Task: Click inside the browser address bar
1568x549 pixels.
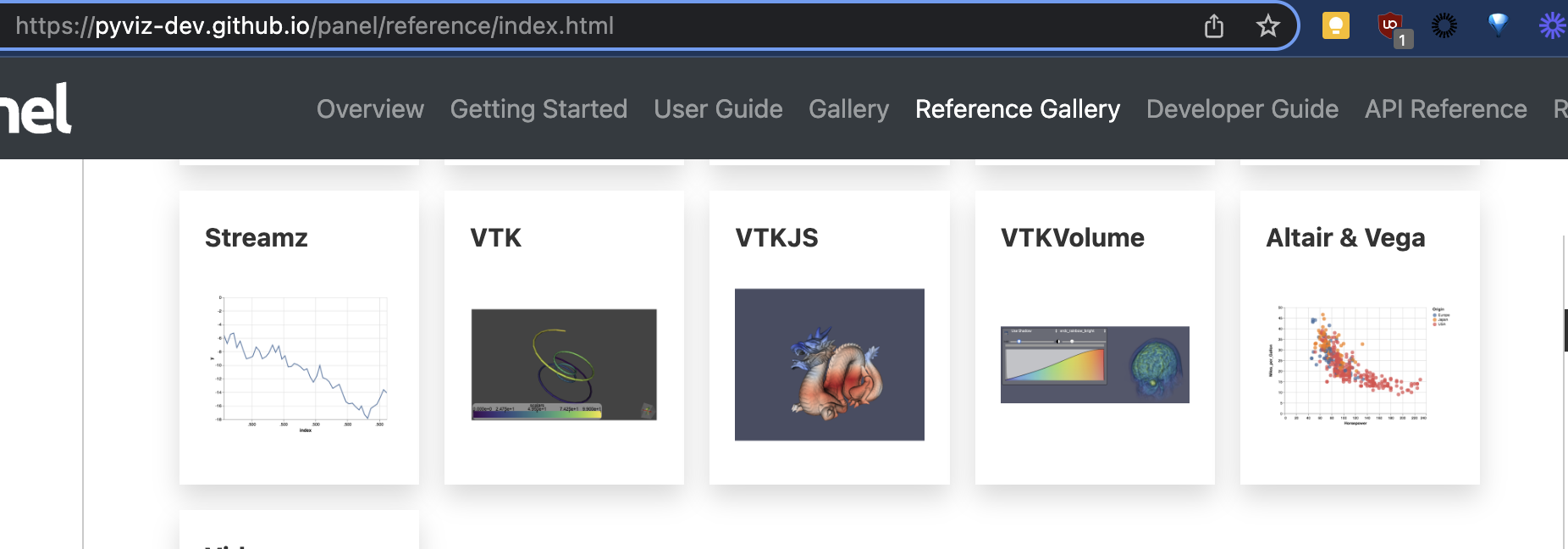Action: pyautogui.click(x=593, y=26)
